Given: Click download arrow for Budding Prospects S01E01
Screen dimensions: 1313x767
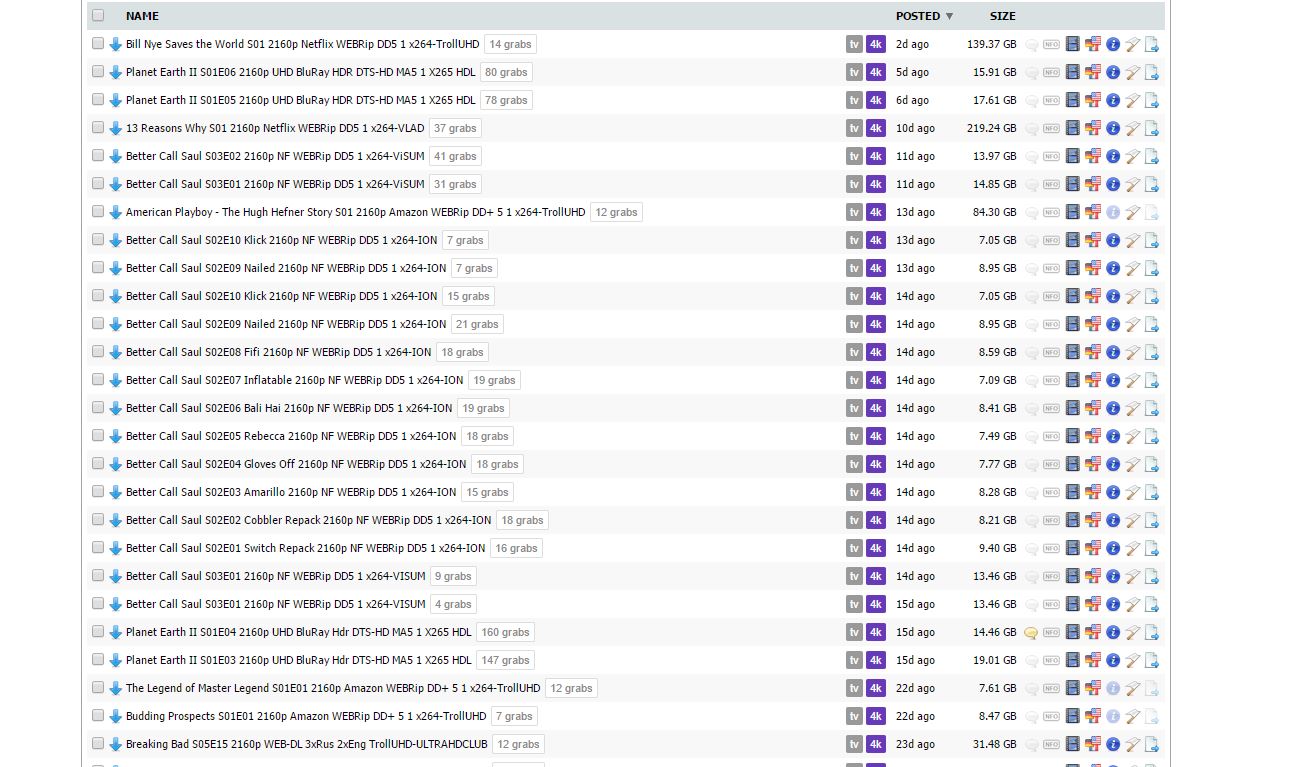Looking at the screenshot, I should click(115, 716).
